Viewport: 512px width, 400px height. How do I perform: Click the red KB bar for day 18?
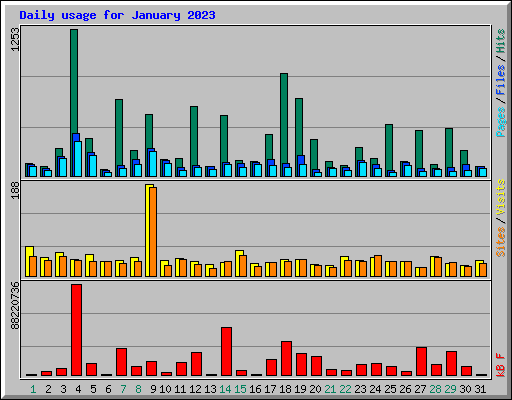coord(286,359)
